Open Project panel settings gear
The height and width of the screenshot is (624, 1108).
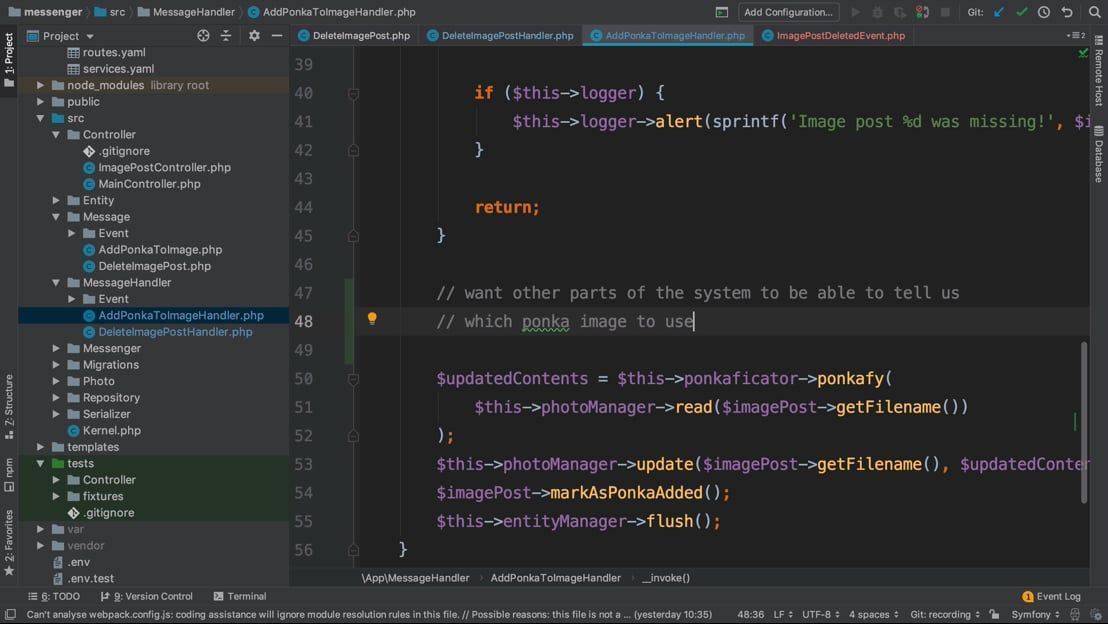254,35
